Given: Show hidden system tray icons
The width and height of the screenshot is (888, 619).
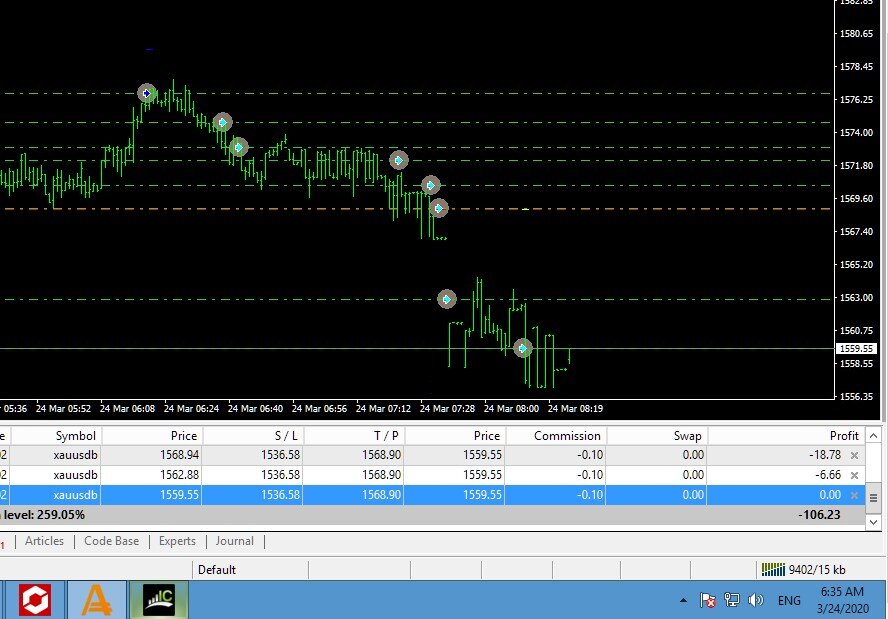Looking at the screenshot, I should [x=683, y=600].
